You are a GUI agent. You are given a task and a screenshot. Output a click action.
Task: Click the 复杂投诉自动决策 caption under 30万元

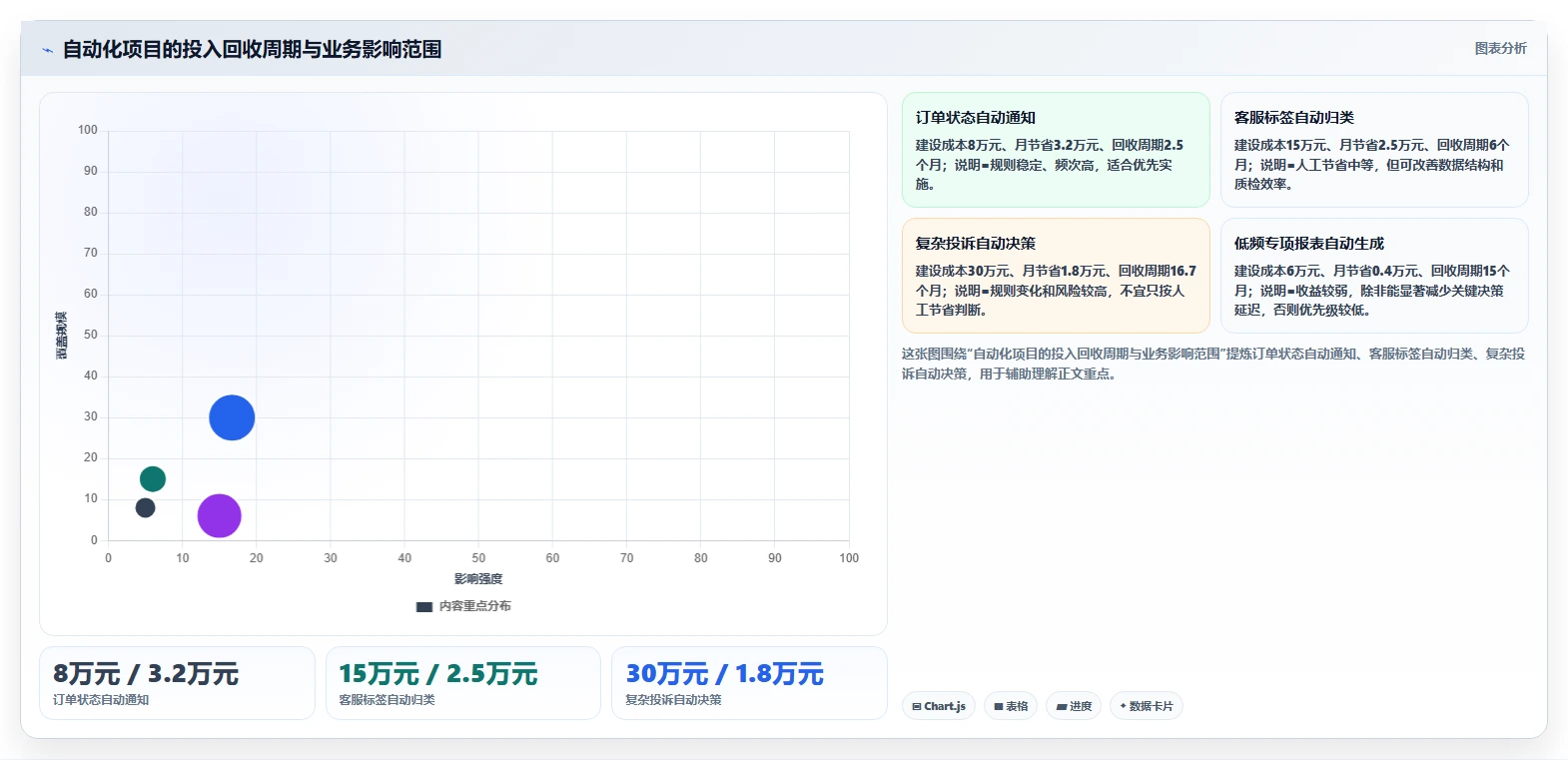673,700
